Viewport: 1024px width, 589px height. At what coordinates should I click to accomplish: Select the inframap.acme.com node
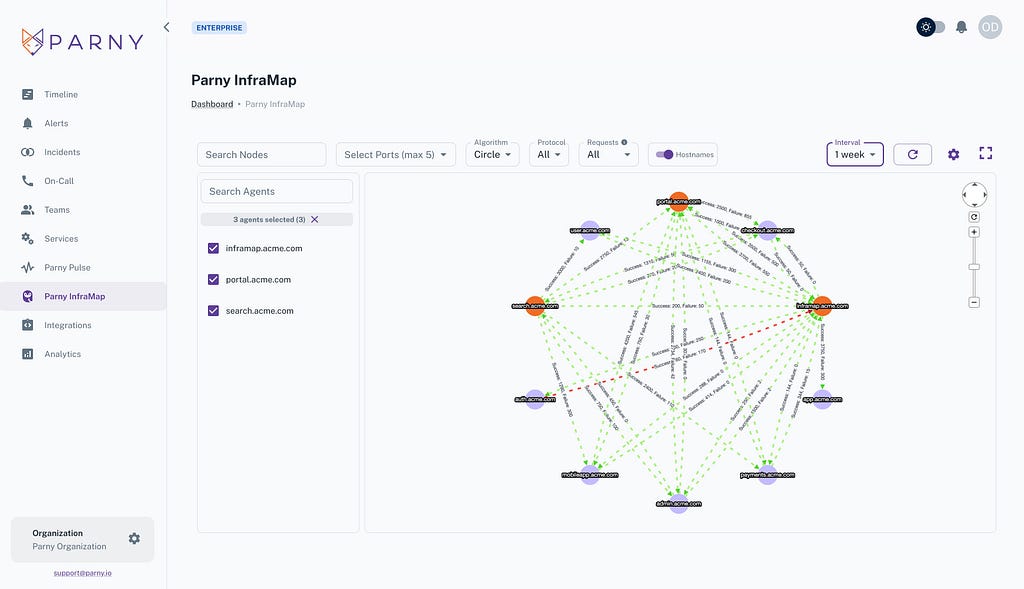pyautogui.click(x=822, y=306)
